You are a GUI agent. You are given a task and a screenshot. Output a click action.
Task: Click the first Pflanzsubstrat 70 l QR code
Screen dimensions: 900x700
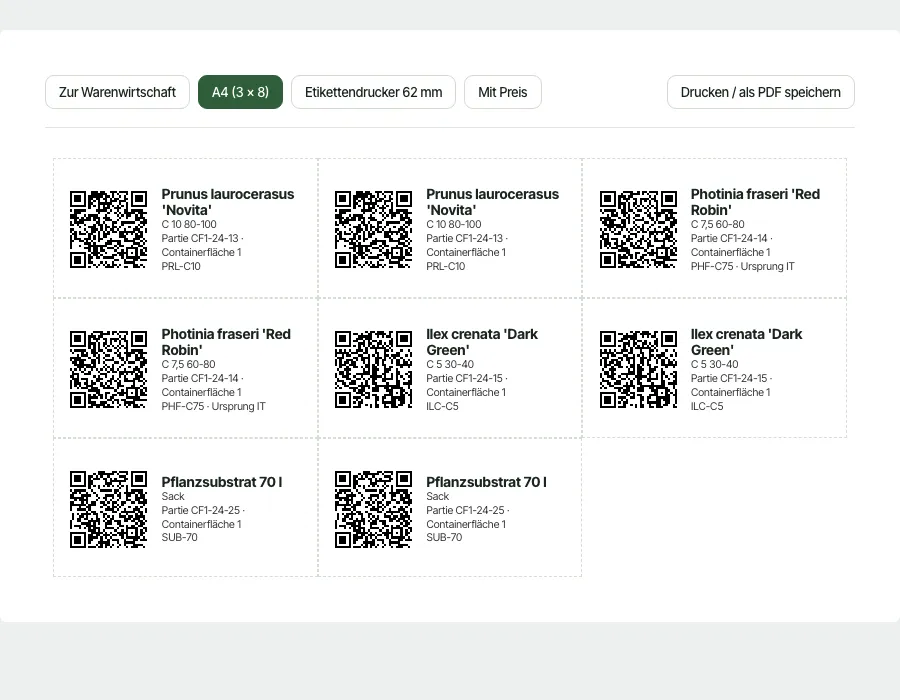(108, 510)
